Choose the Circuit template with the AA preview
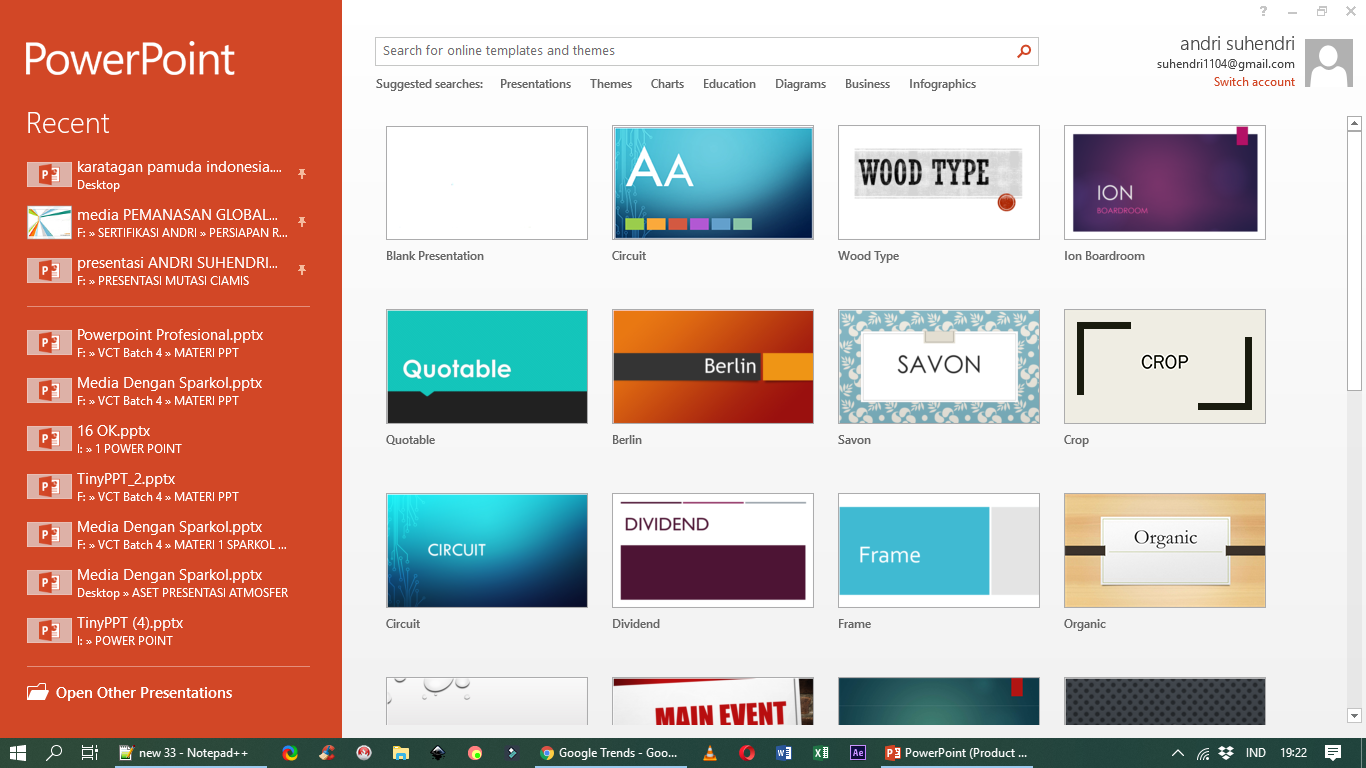The width and height of the screenshot is (1366, 768). (713, 183)
